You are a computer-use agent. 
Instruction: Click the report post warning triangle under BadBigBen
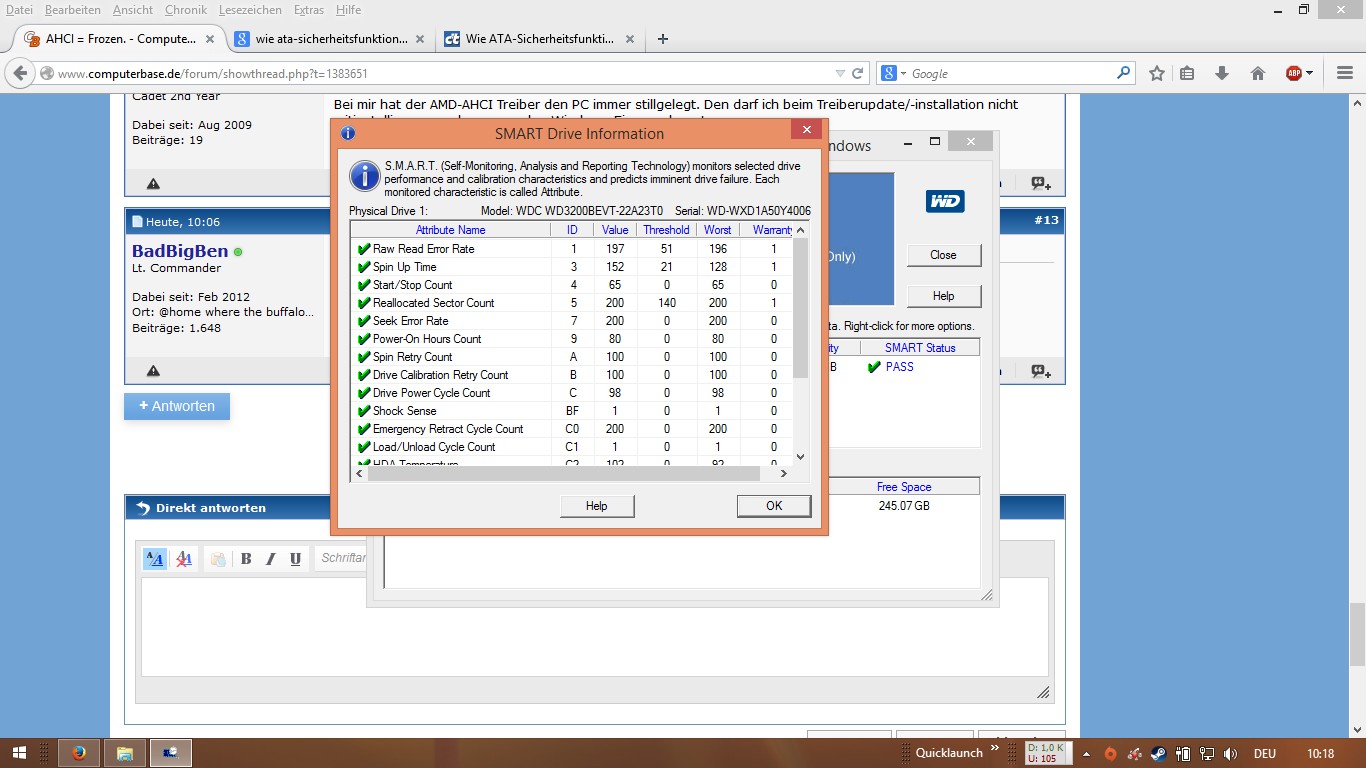pos(153,371)
